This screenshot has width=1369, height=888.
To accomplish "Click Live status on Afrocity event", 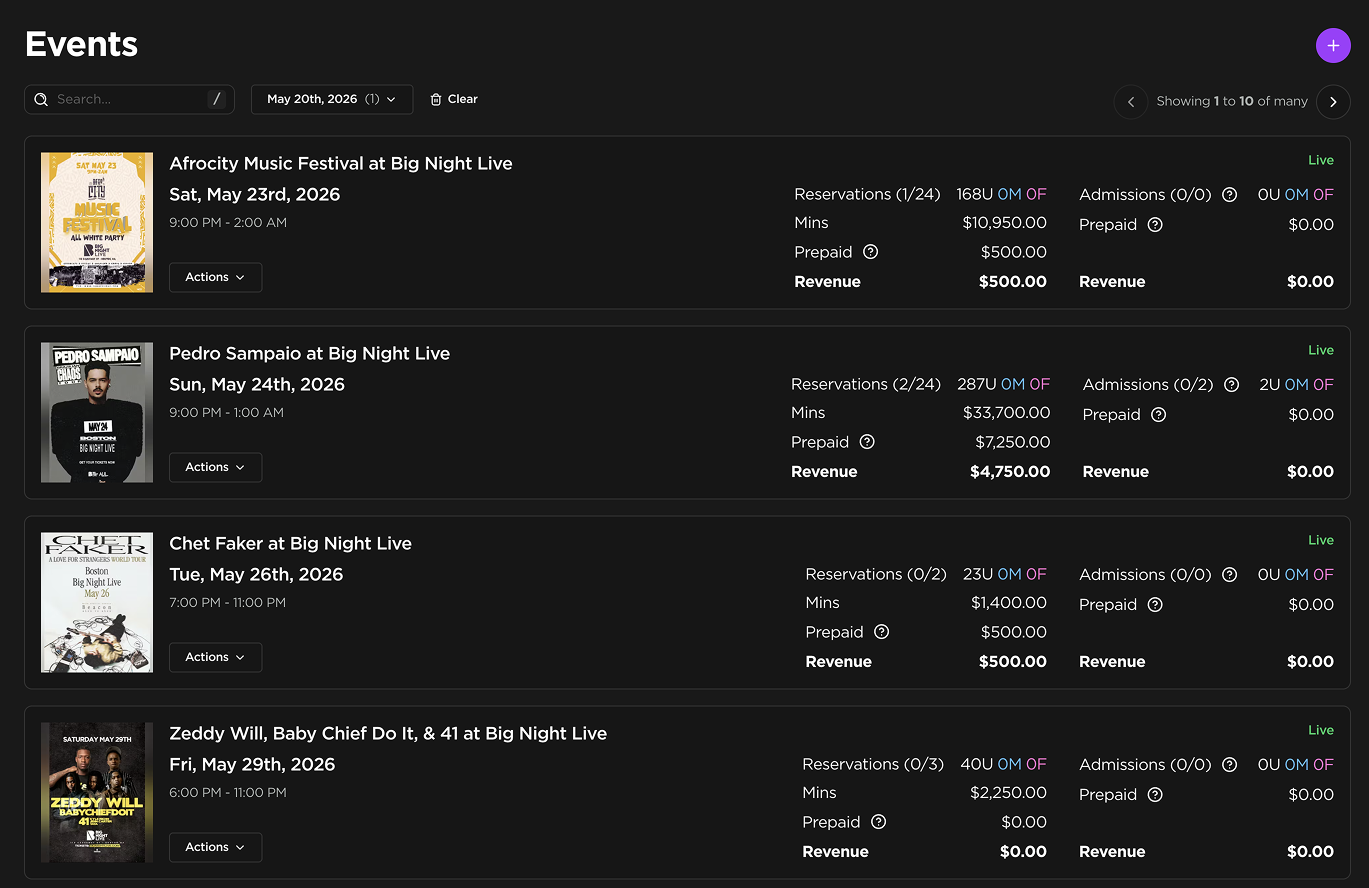I will [x=1321, y=160].
